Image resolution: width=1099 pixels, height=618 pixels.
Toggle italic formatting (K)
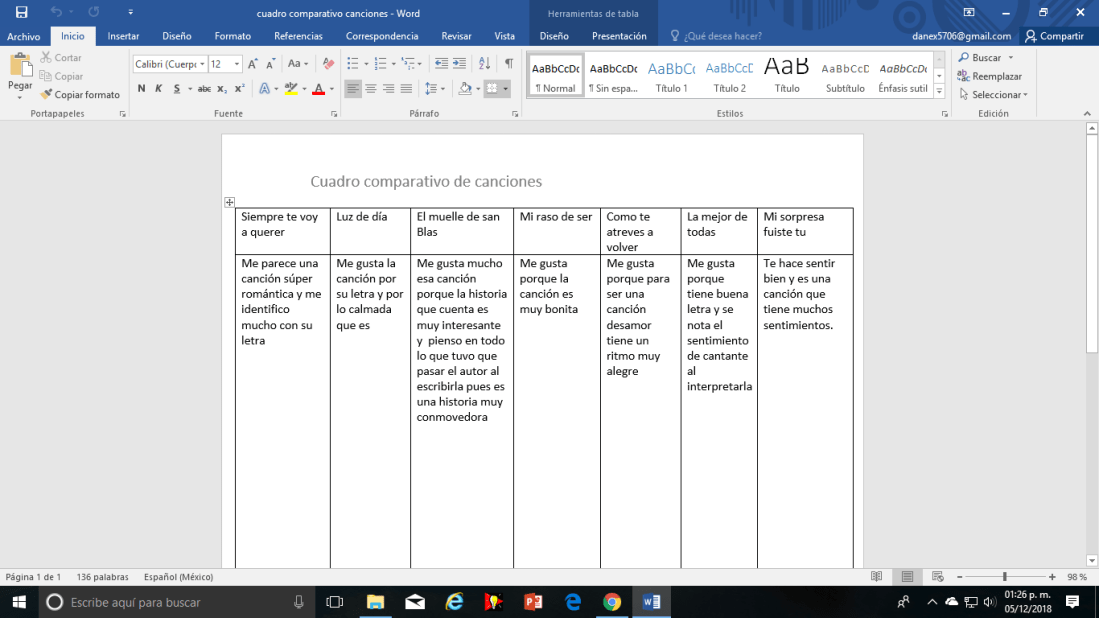158,89
